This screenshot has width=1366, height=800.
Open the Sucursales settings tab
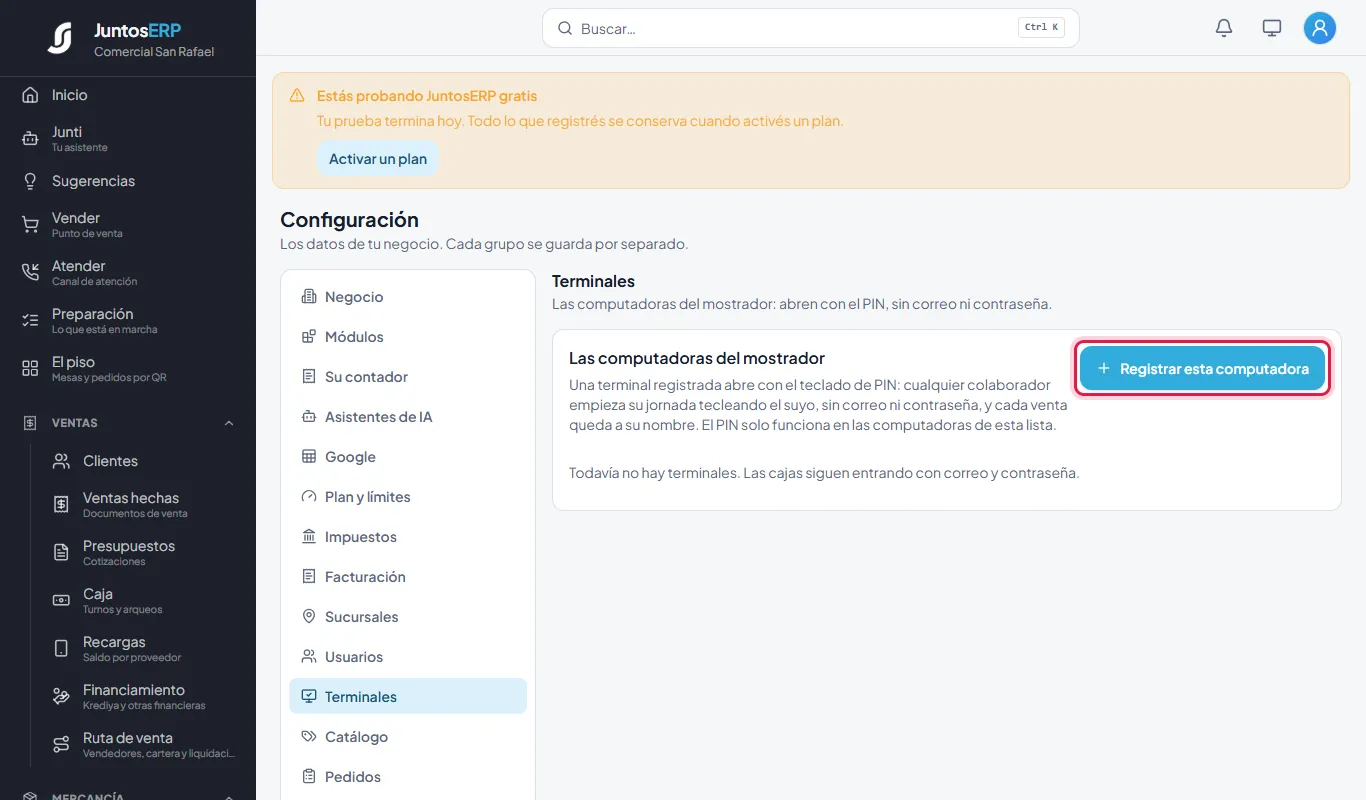pos(408,617)
